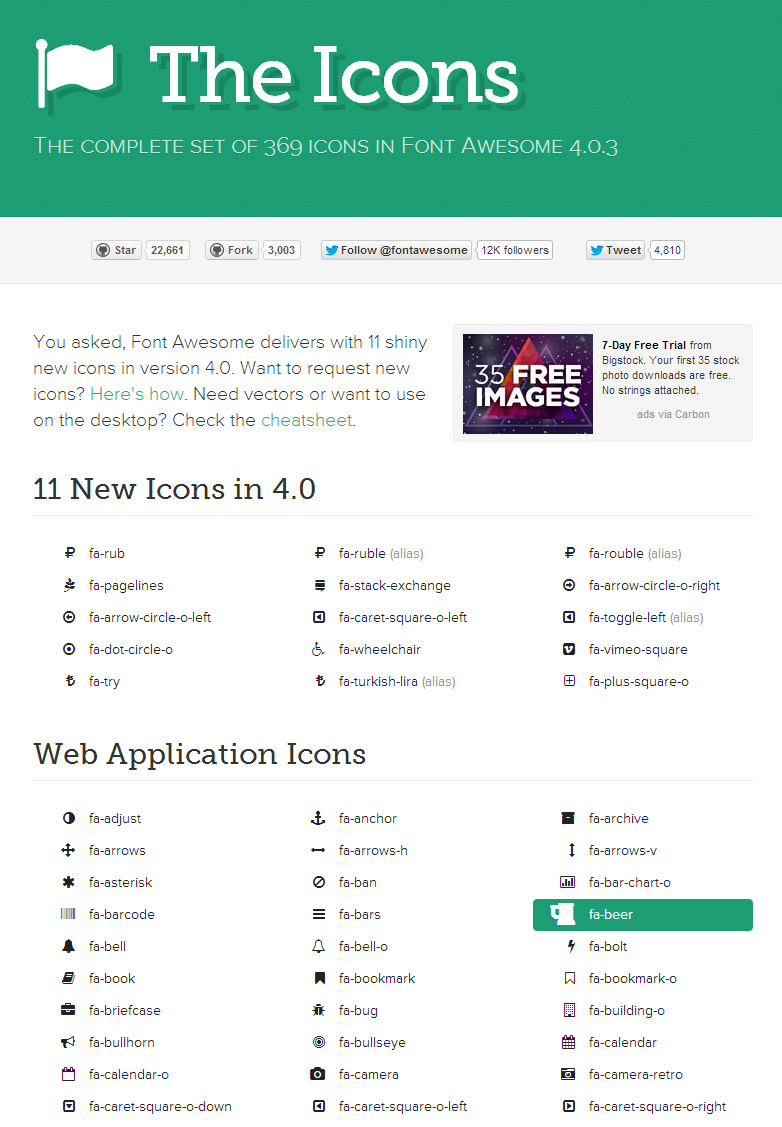Click the fa-bookmark solid icon
Screen dimensions: 782x1127
click(321, 978)
